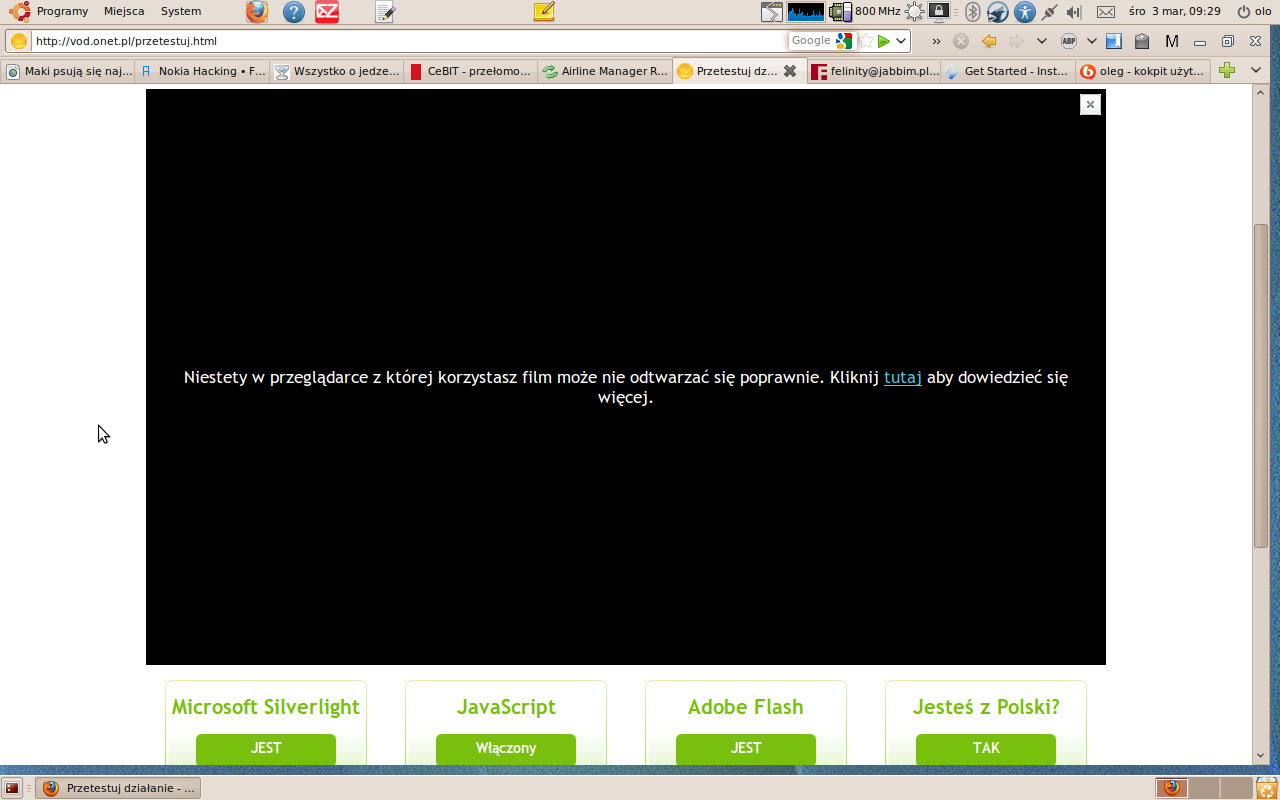Click the Jesteś z Polski TAK button

tap(986, 749)
